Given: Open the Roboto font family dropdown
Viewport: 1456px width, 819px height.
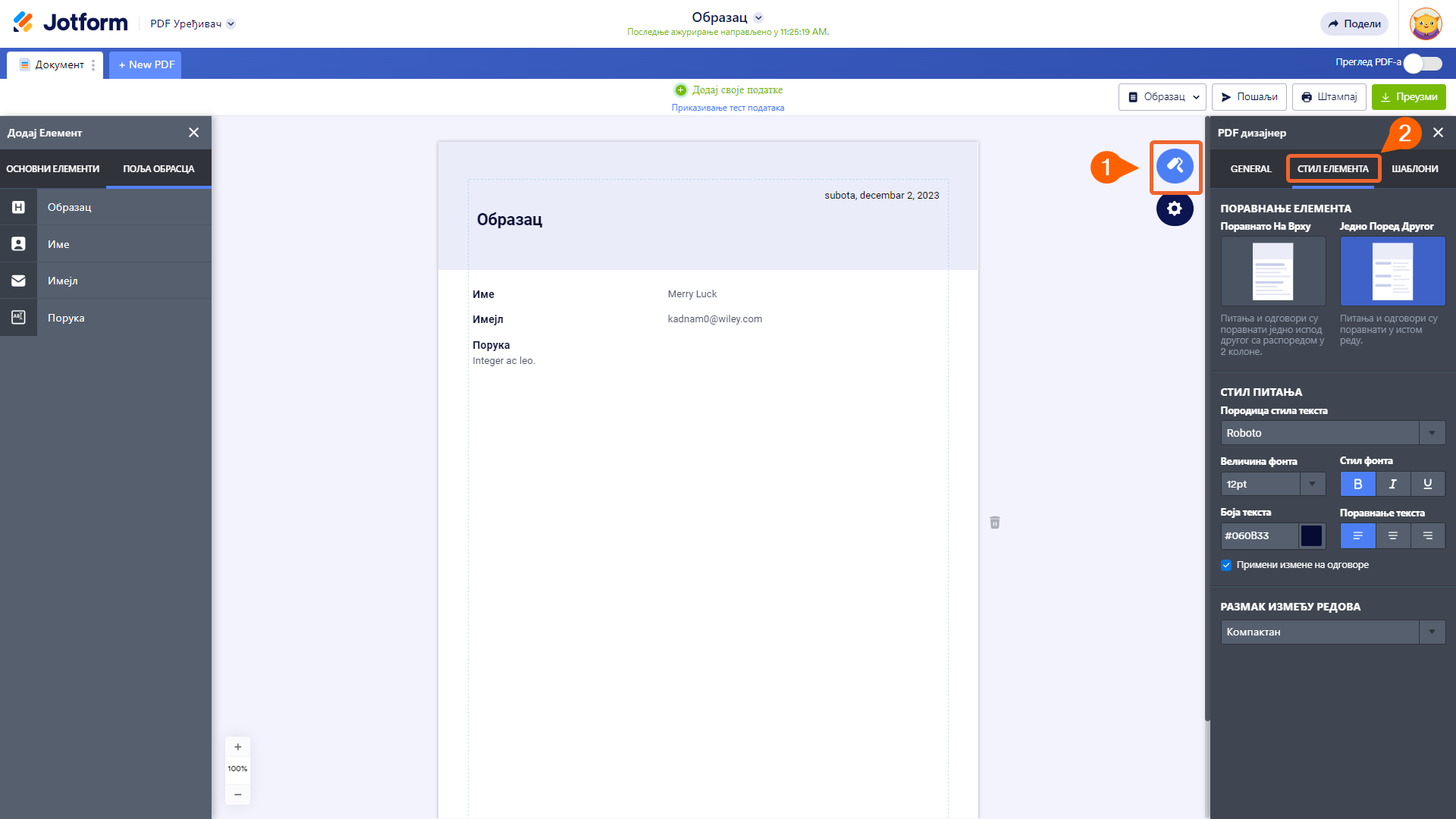Looking at the screenshot, I should [x=1332, y=433].
